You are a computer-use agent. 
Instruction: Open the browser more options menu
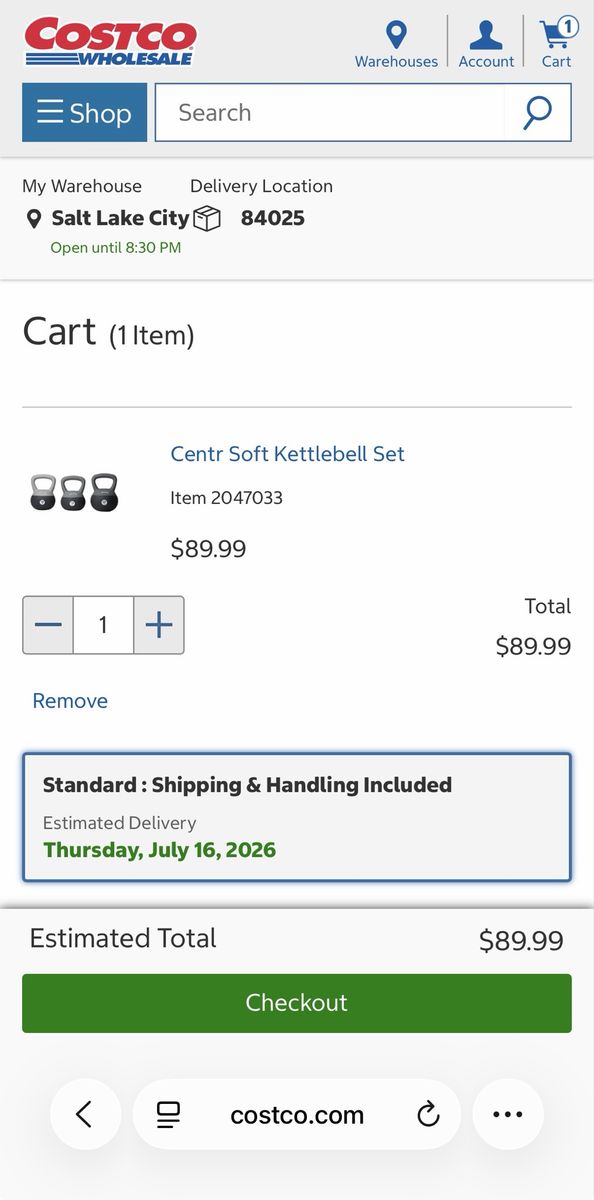508,1114
